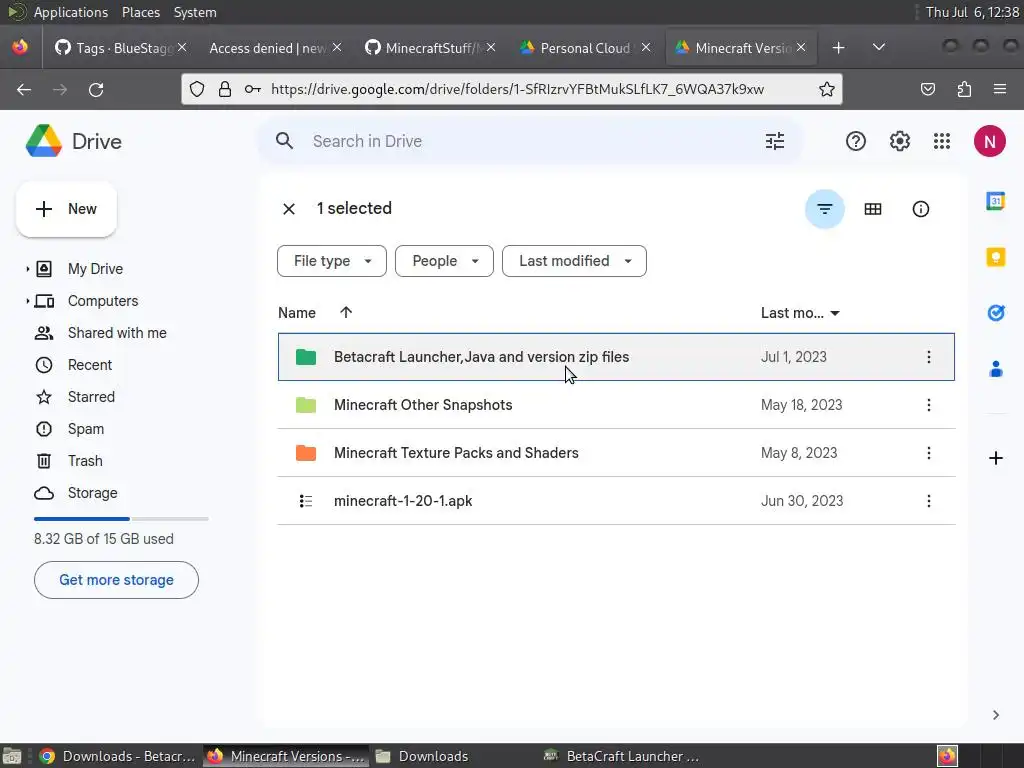Open the Starred section
The height and width of the screenshot is (768, 1024).
point(91,397)
